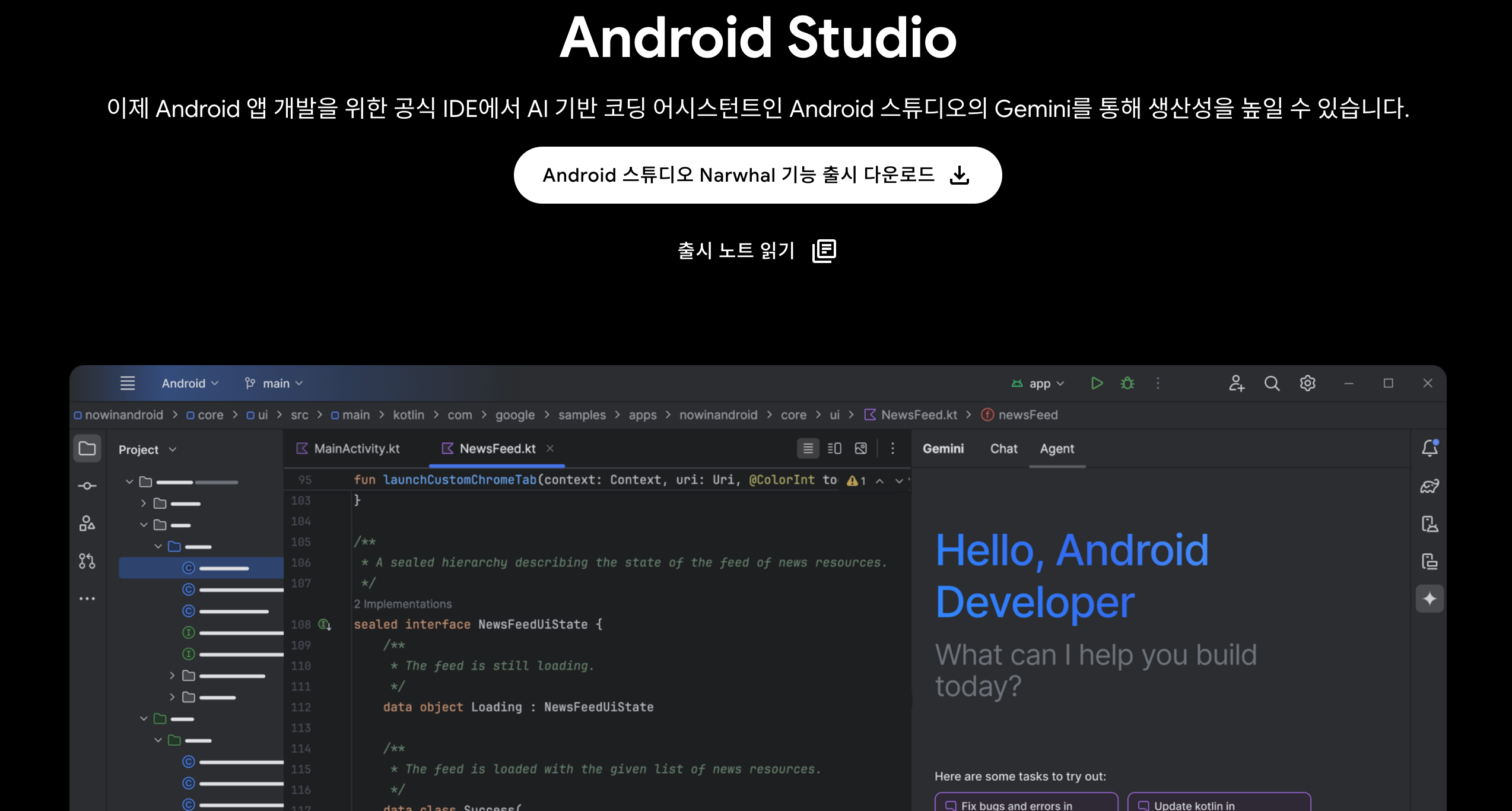1512x811 pixels.
Task: Open the Commit tool window icon
Action: (87, 486)
